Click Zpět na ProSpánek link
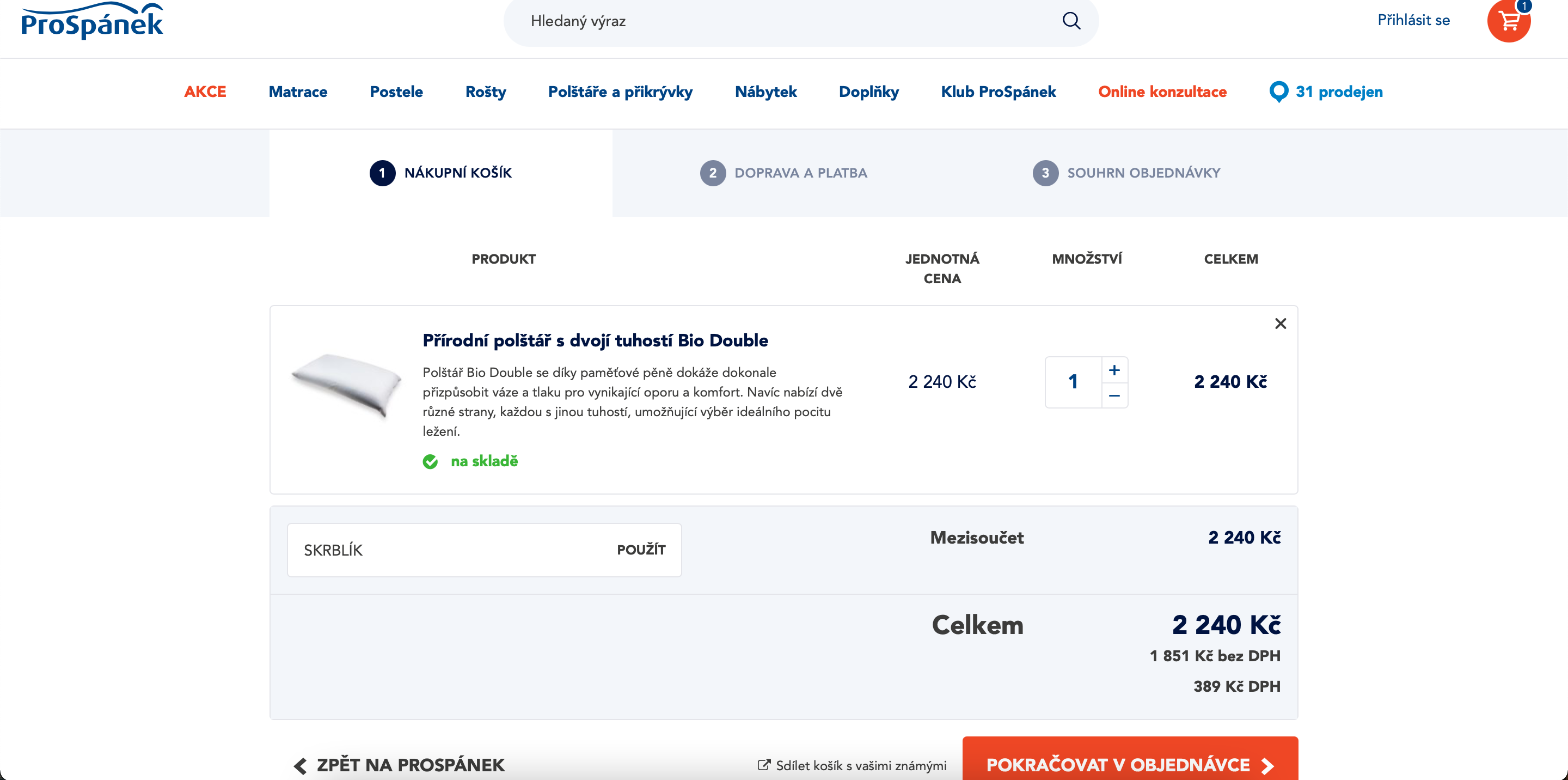The image size is (1568, 780). (x=411, y=765)
